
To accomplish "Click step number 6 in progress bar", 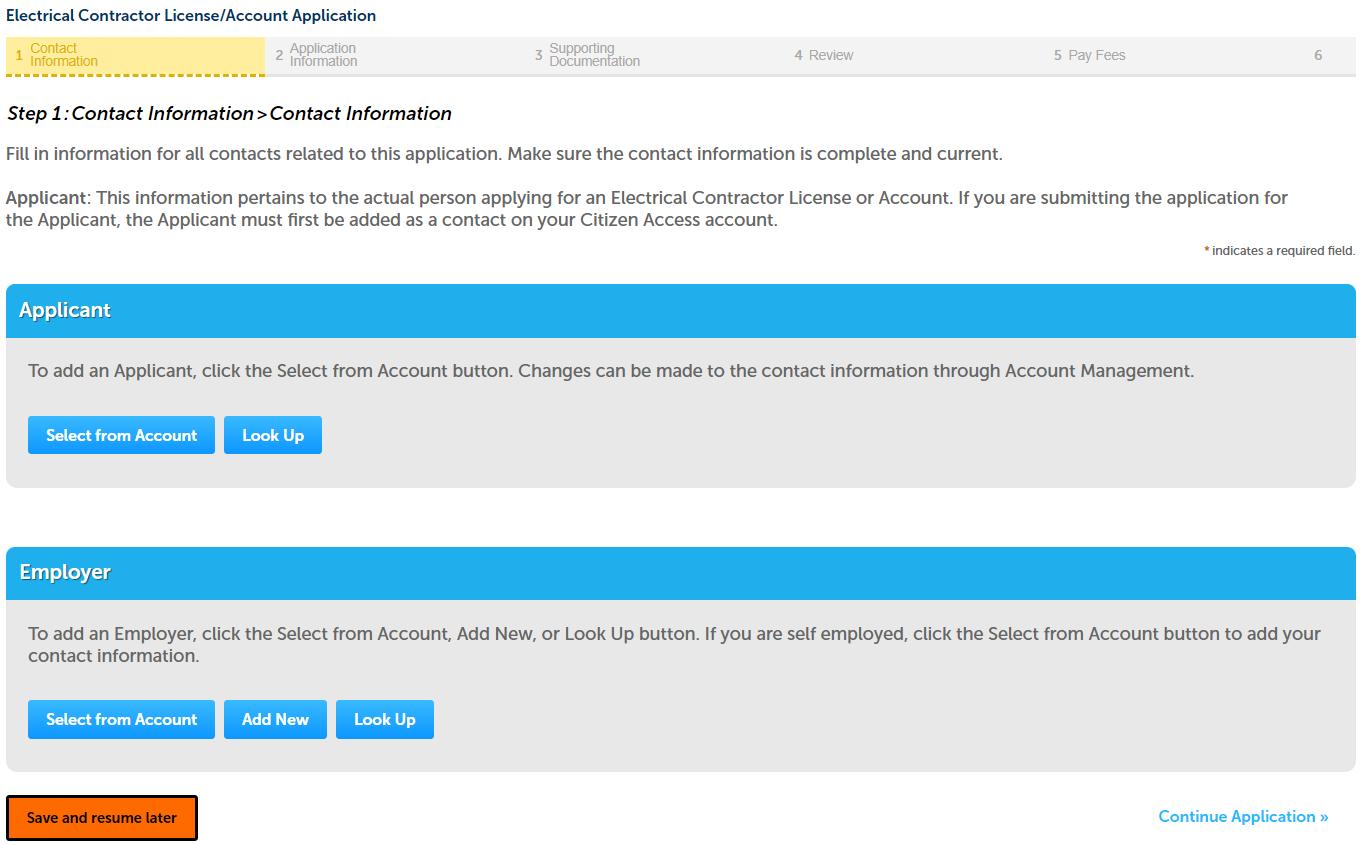I will click(1318, 55).
